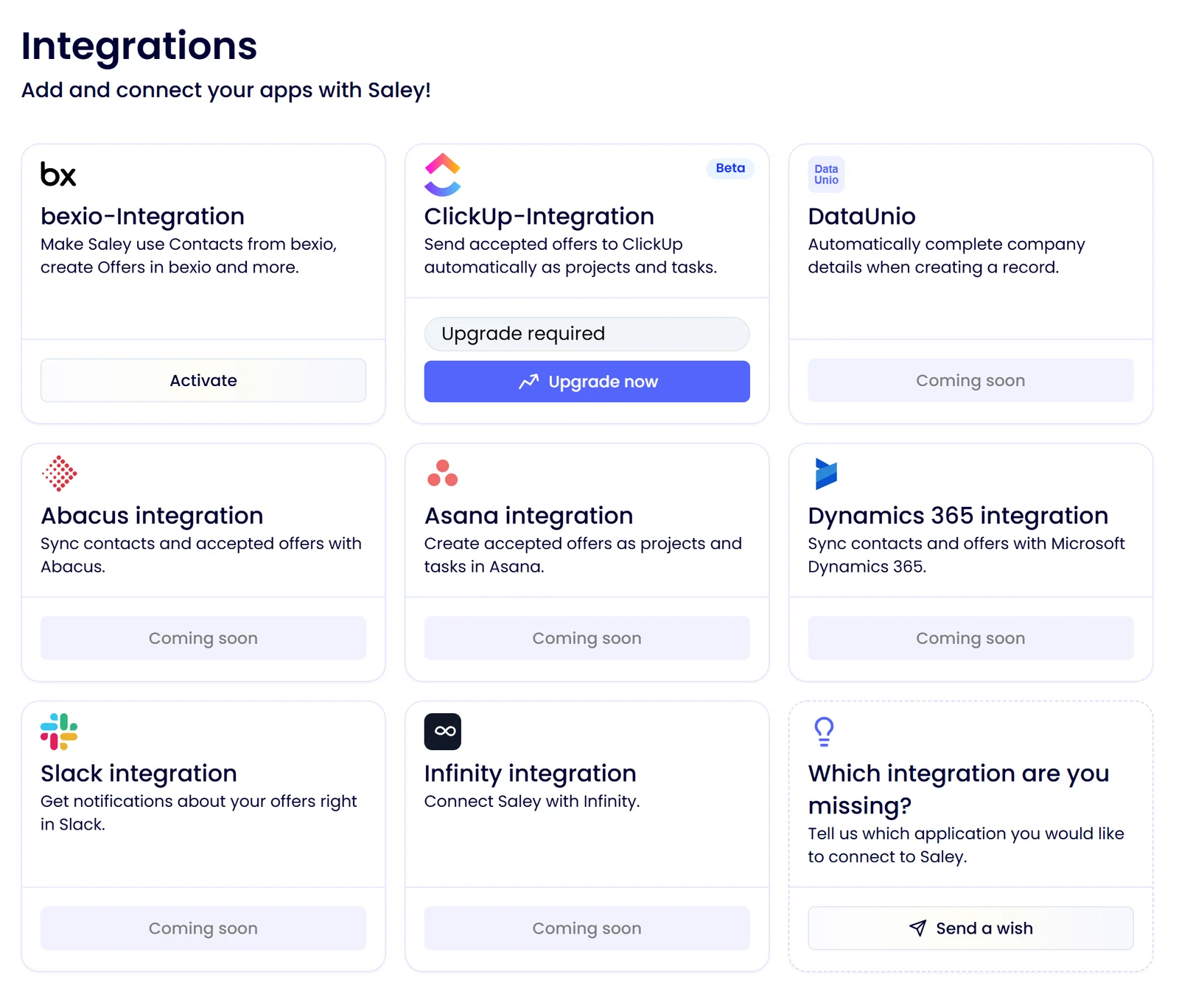Click the bexio-Integration title
The image size is (1179, 1008).
coord(142,217)
